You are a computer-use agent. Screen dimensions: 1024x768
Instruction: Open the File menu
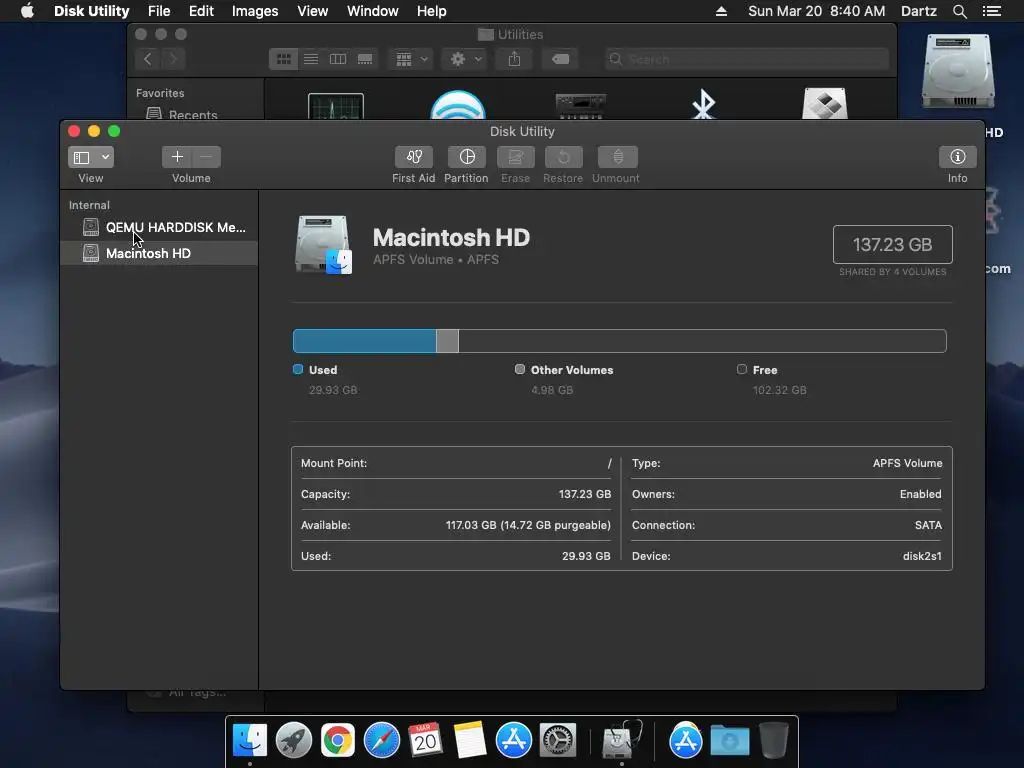point(159,11)
